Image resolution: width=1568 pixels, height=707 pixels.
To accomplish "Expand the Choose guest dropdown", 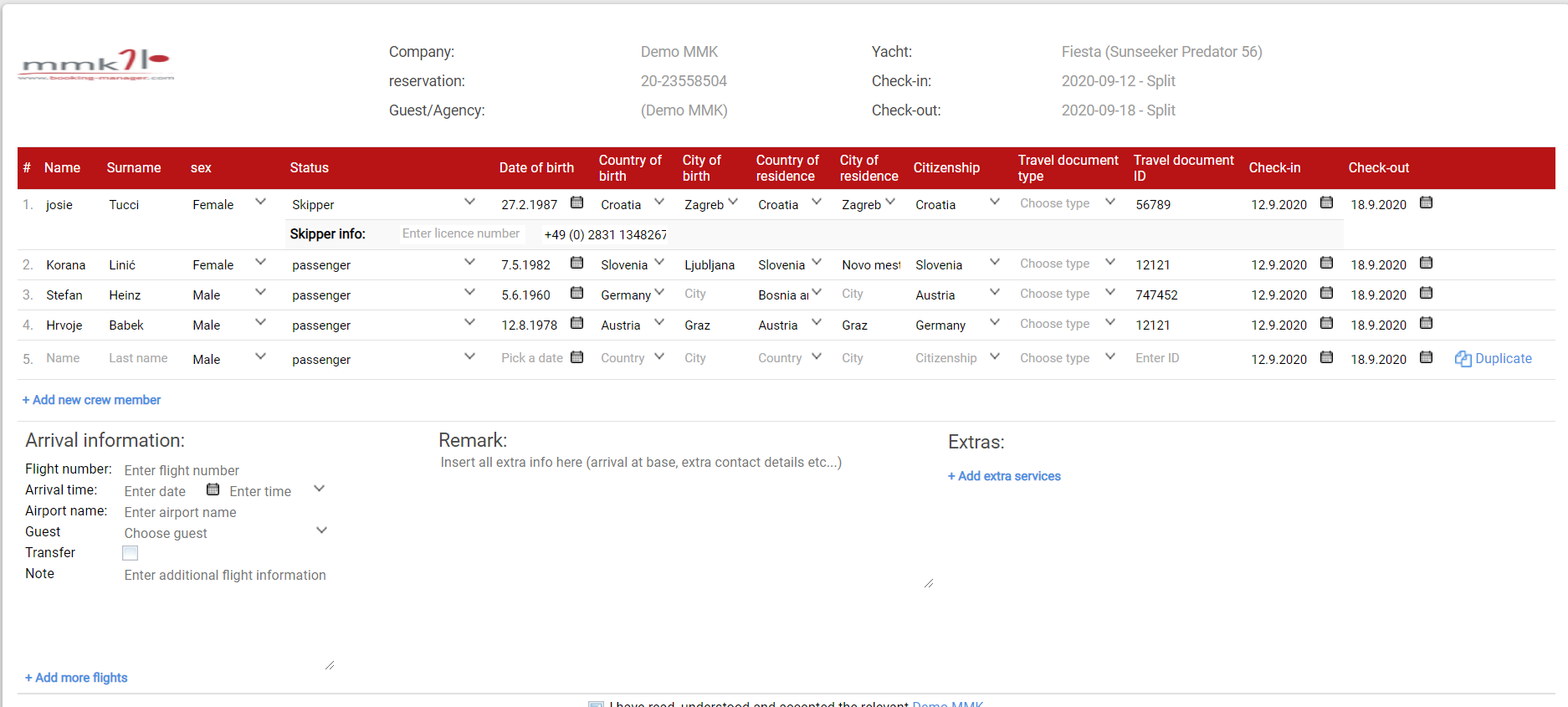I will tap(321, 531).
